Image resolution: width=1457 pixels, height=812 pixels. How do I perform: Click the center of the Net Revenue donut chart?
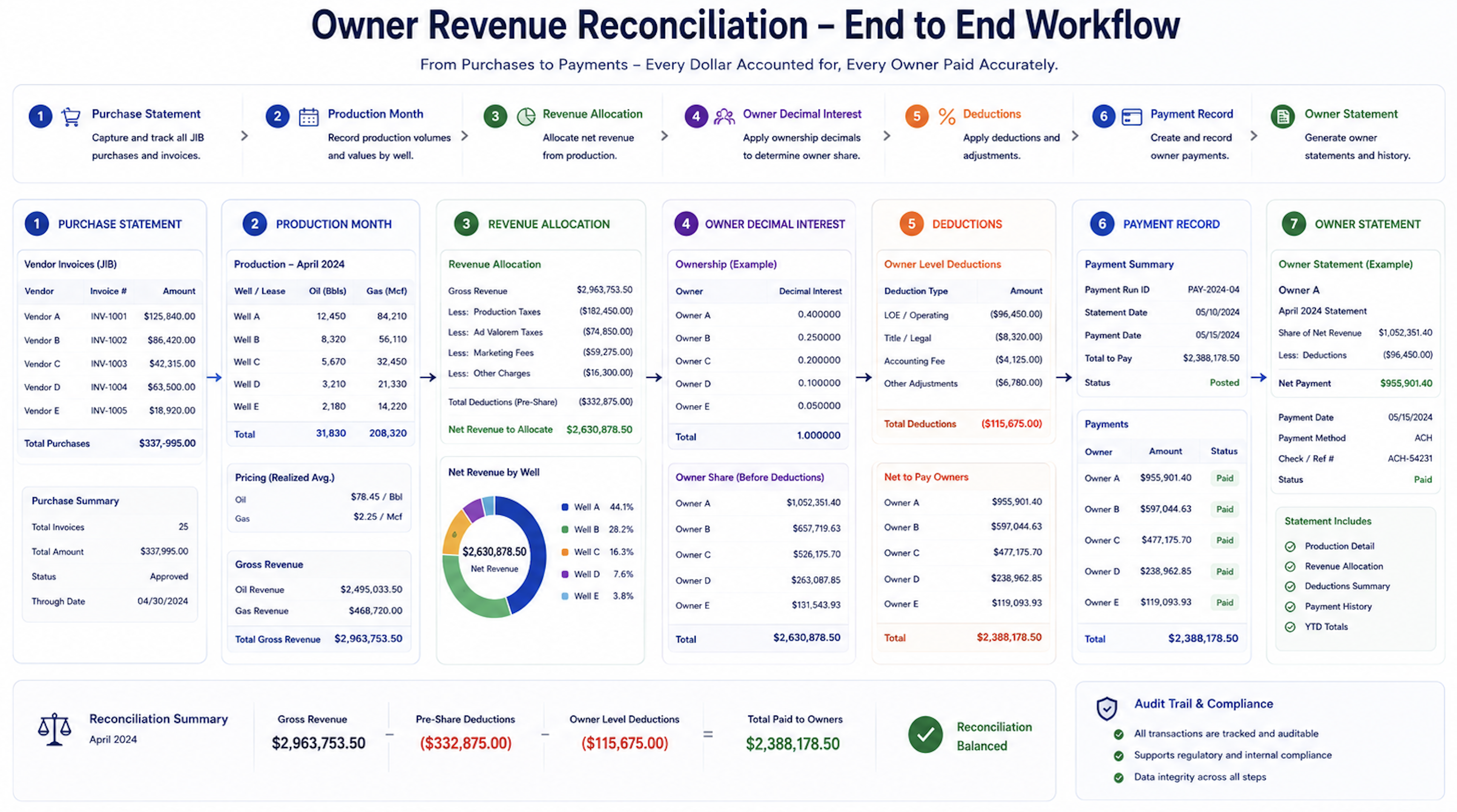(494, 557)
